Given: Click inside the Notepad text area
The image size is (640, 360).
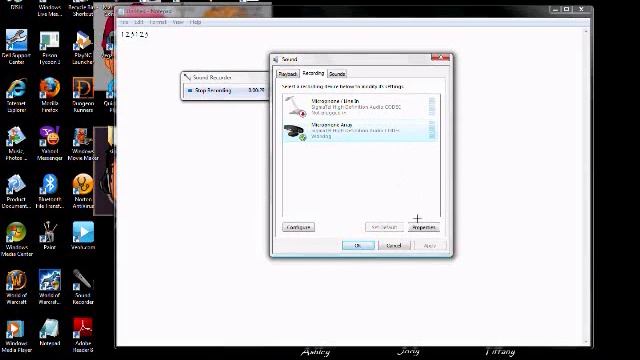Looking at the screenshot, I should 350,187.
